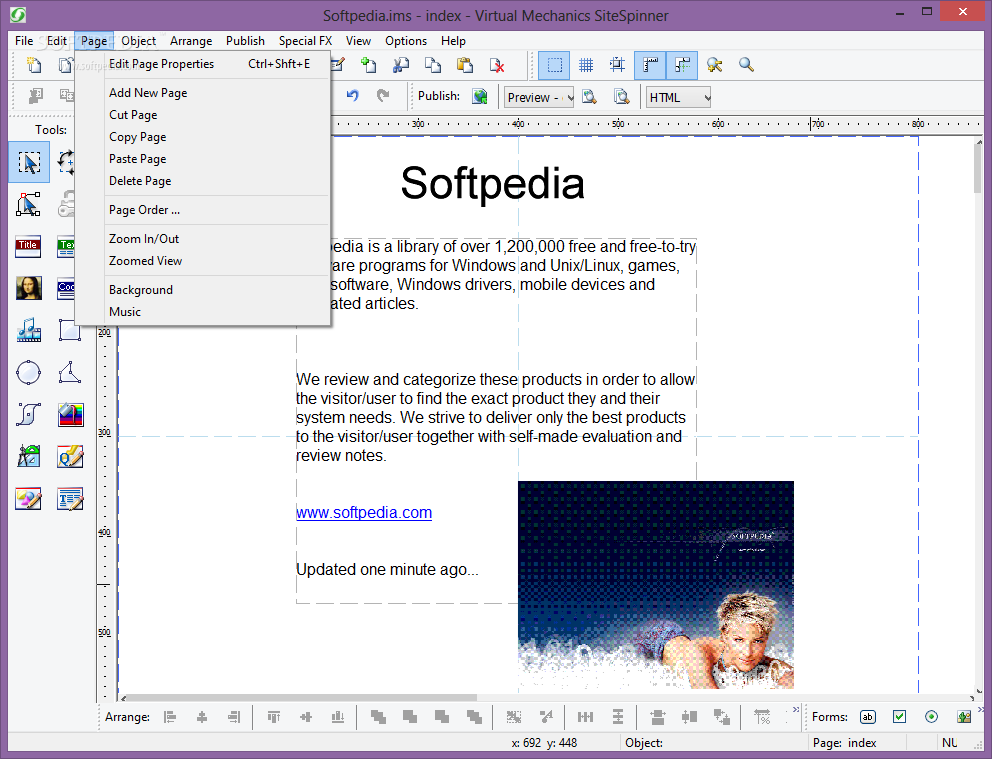Screen dimensions: 992x759
Task: Click the cut scissors toolbar icon
Action: pos(401,65)
